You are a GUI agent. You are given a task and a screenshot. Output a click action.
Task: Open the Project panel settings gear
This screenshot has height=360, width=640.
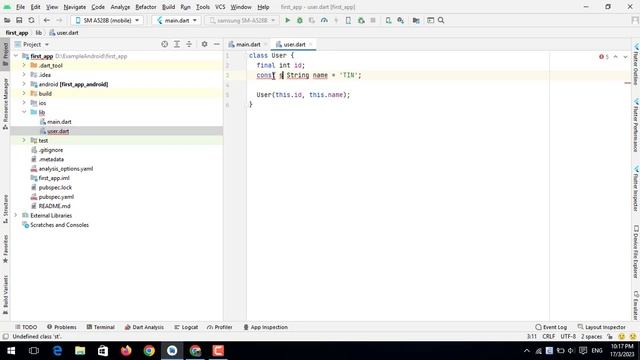pos(204,44)
